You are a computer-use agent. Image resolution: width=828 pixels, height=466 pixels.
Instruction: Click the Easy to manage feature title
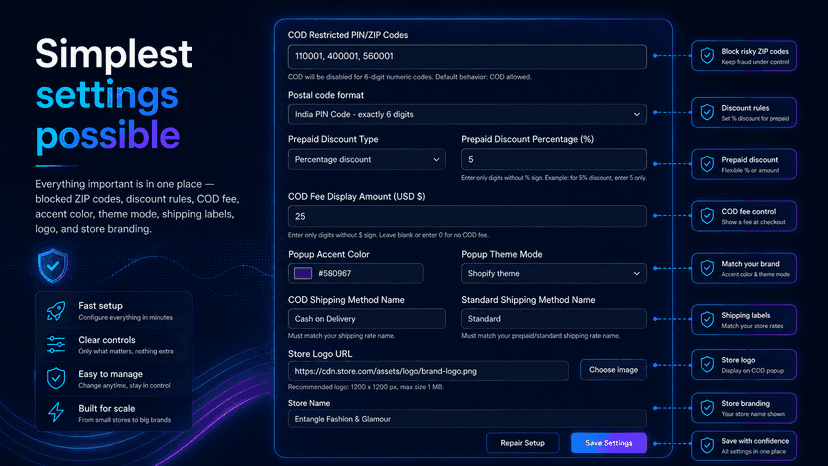(x=110, y=374)
